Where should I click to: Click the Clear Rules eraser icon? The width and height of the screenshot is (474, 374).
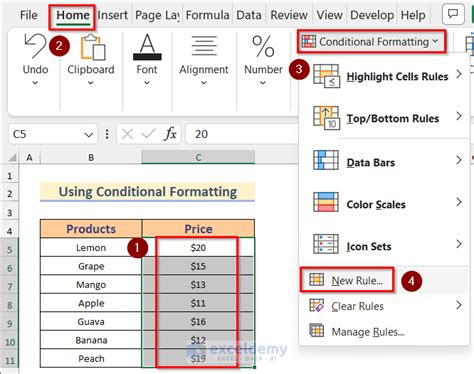(x=316, y=305)
